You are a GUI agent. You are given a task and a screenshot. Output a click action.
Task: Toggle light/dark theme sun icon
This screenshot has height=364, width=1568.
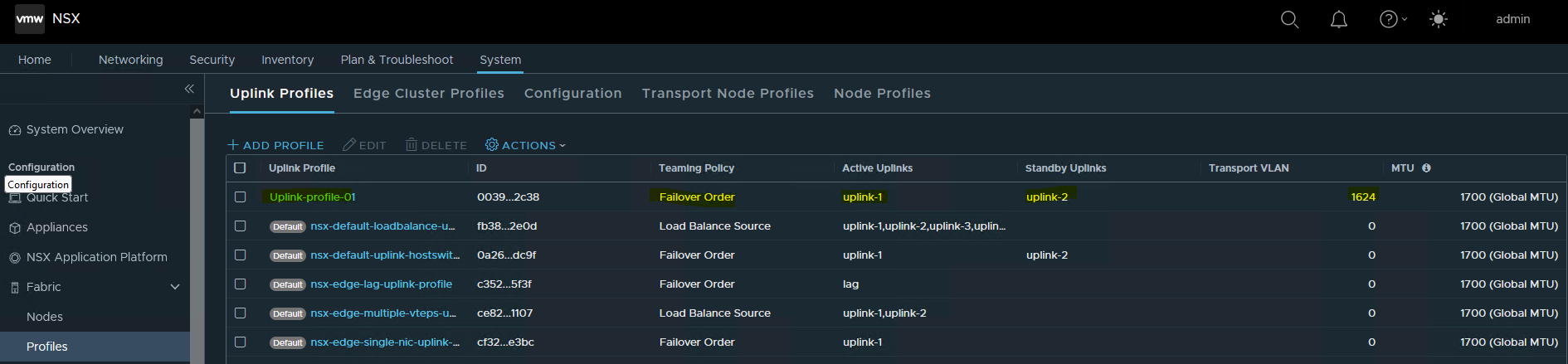pos(1439,19)
